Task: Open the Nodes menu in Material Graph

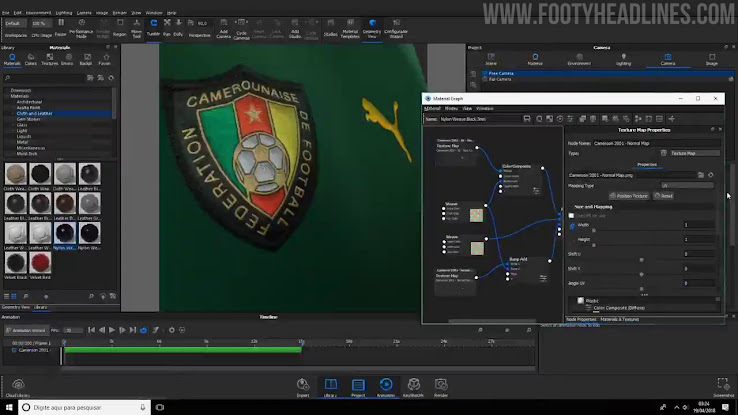Action: (451, 108)
